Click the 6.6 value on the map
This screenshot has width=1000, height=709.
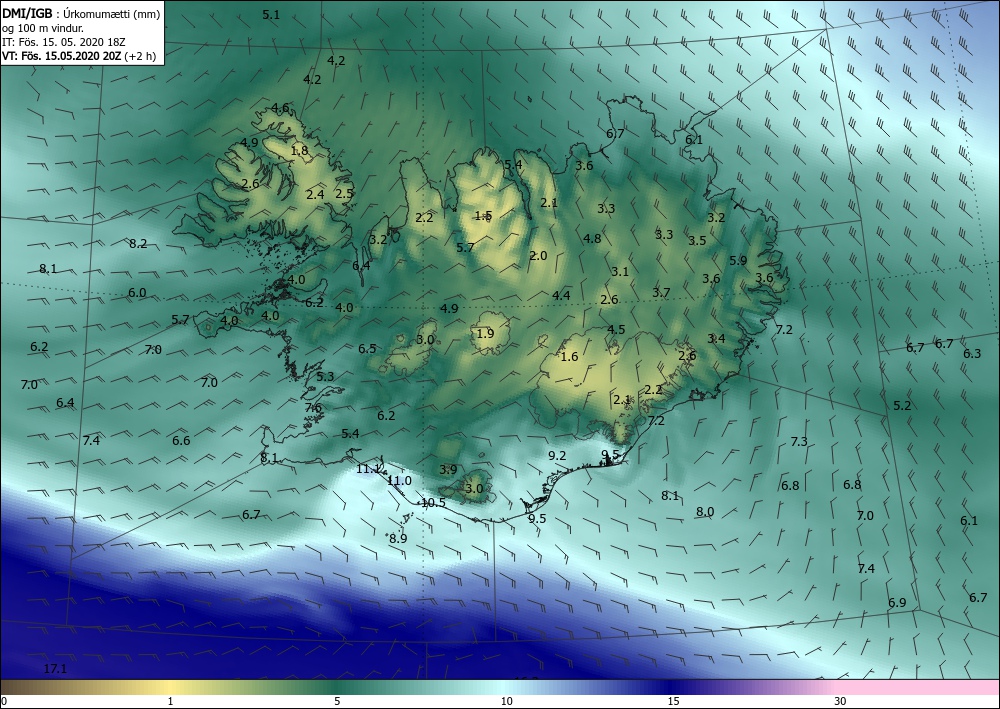click(x=181, y=440)
